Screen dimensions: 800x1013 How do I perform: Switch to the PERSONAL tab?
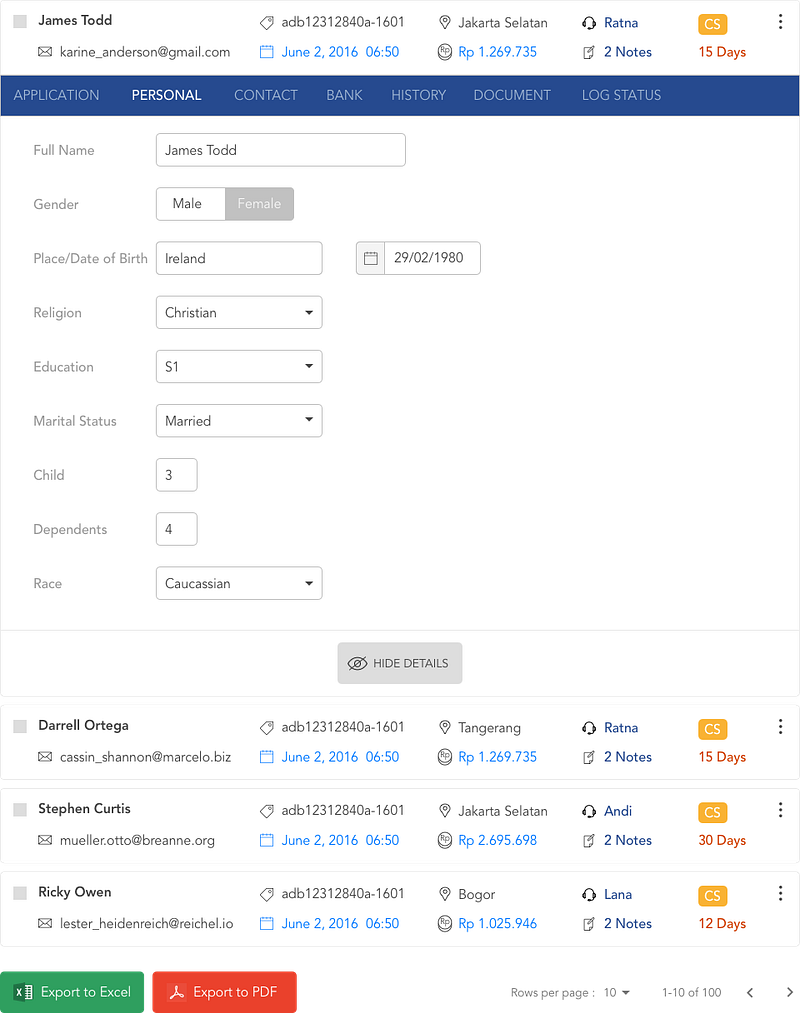(x=166, y=95)
